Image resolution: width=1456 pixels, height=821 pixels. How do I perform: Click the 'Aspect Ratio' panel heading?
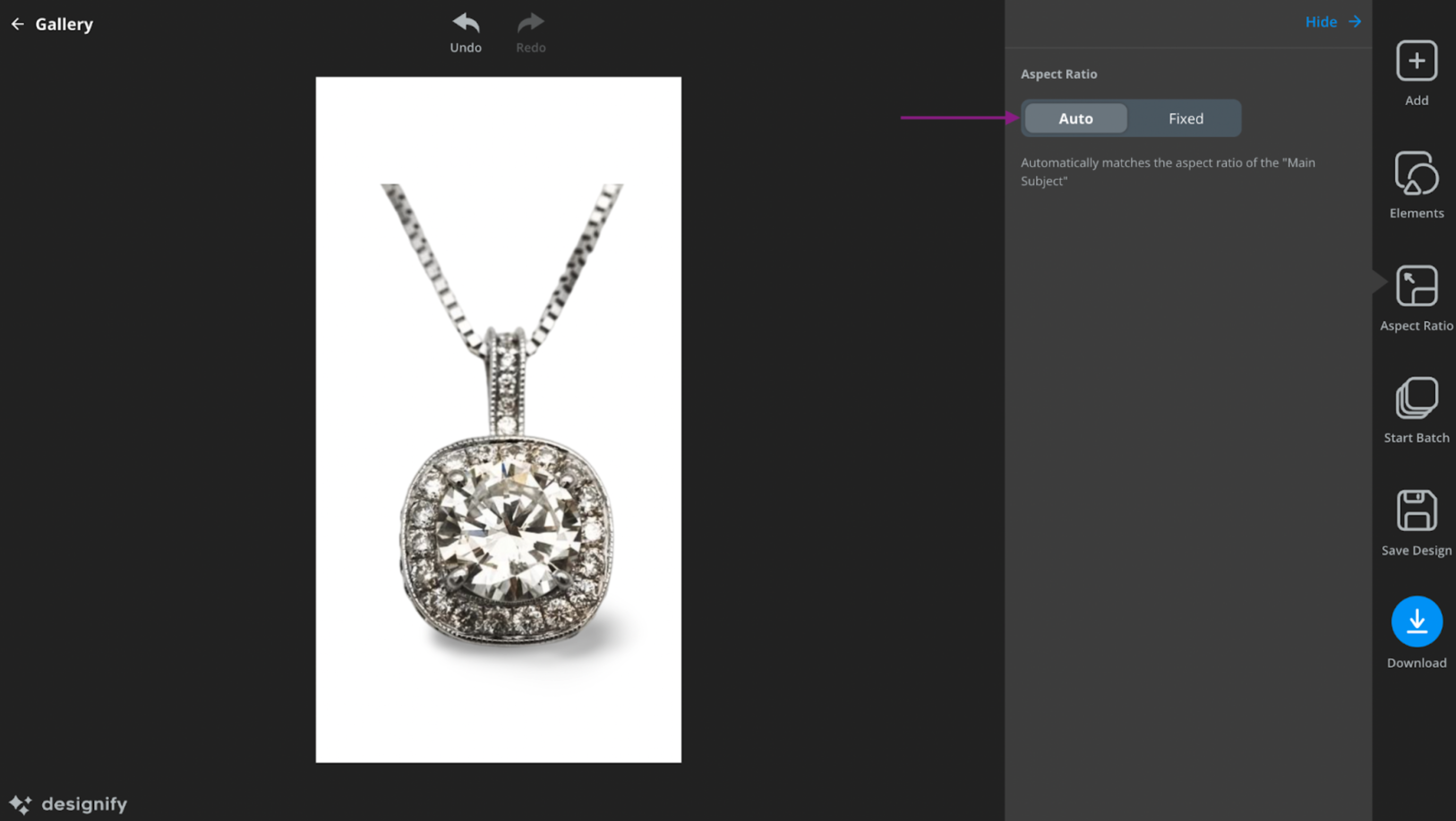(x=1059, y=74)
